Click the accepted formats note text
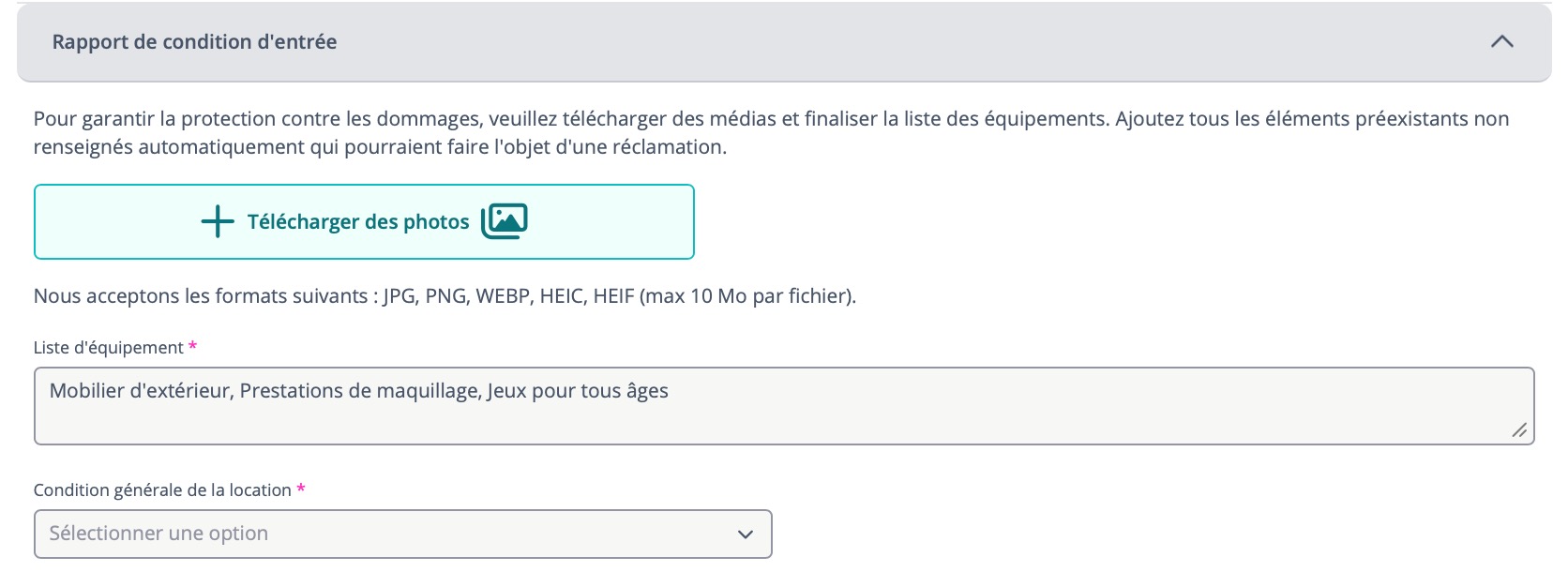This screenshot has width=1568, height=572. tap(445, 296)
